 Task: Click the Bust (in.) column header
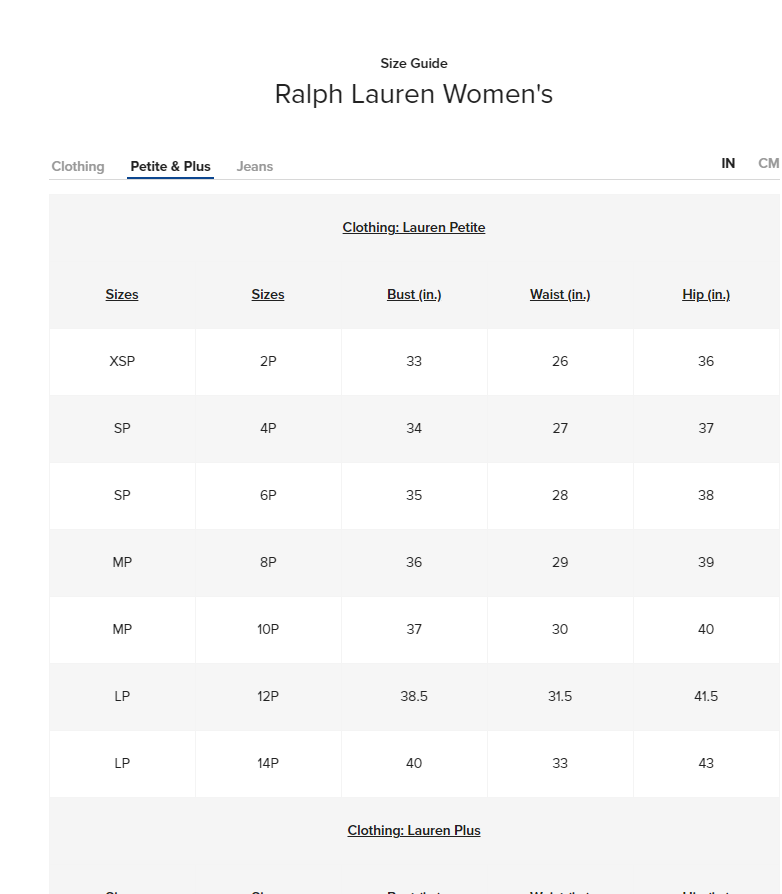[414, 294]
